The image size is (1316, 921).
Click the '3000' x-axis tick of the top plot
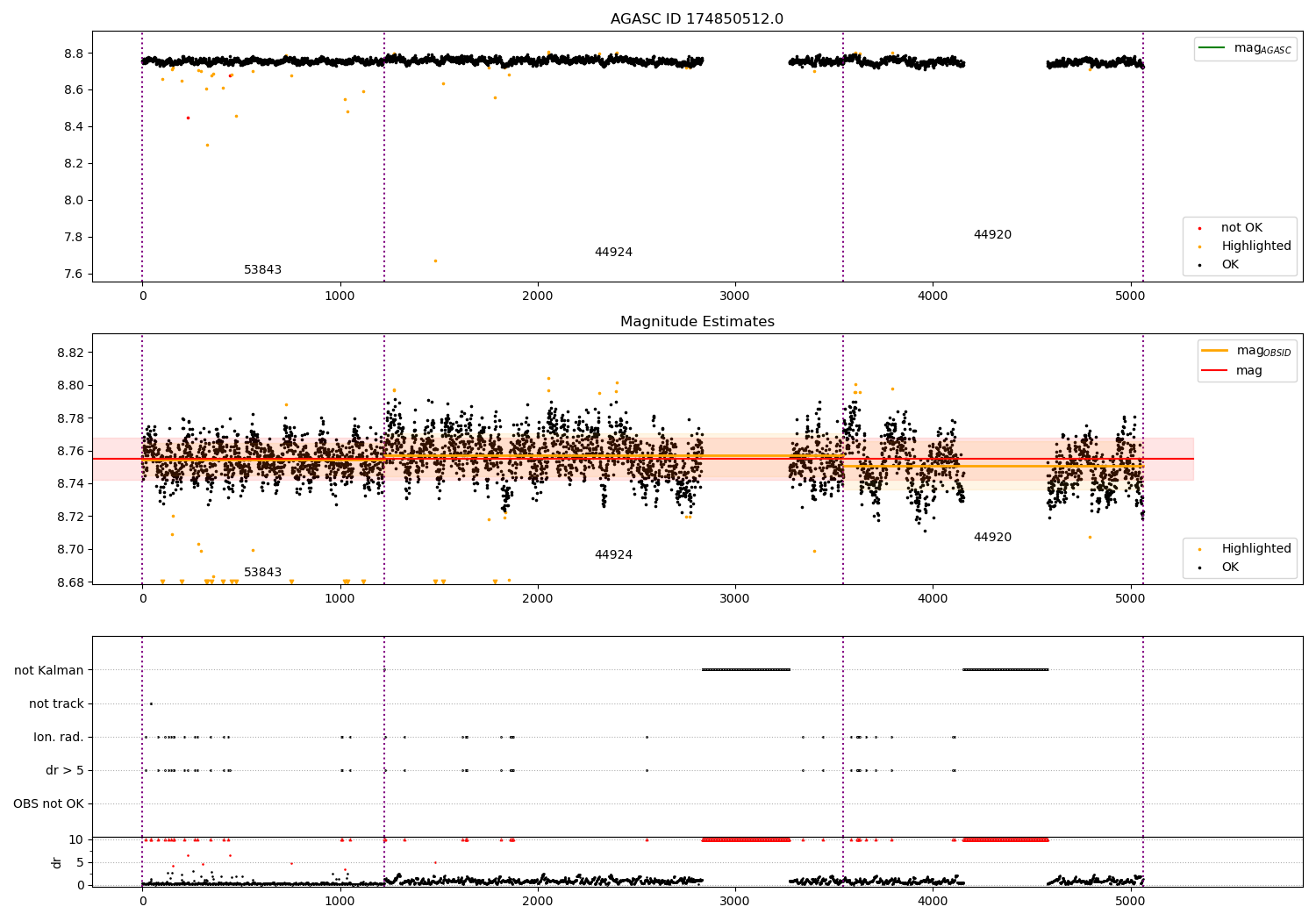[x=735, y=296]
